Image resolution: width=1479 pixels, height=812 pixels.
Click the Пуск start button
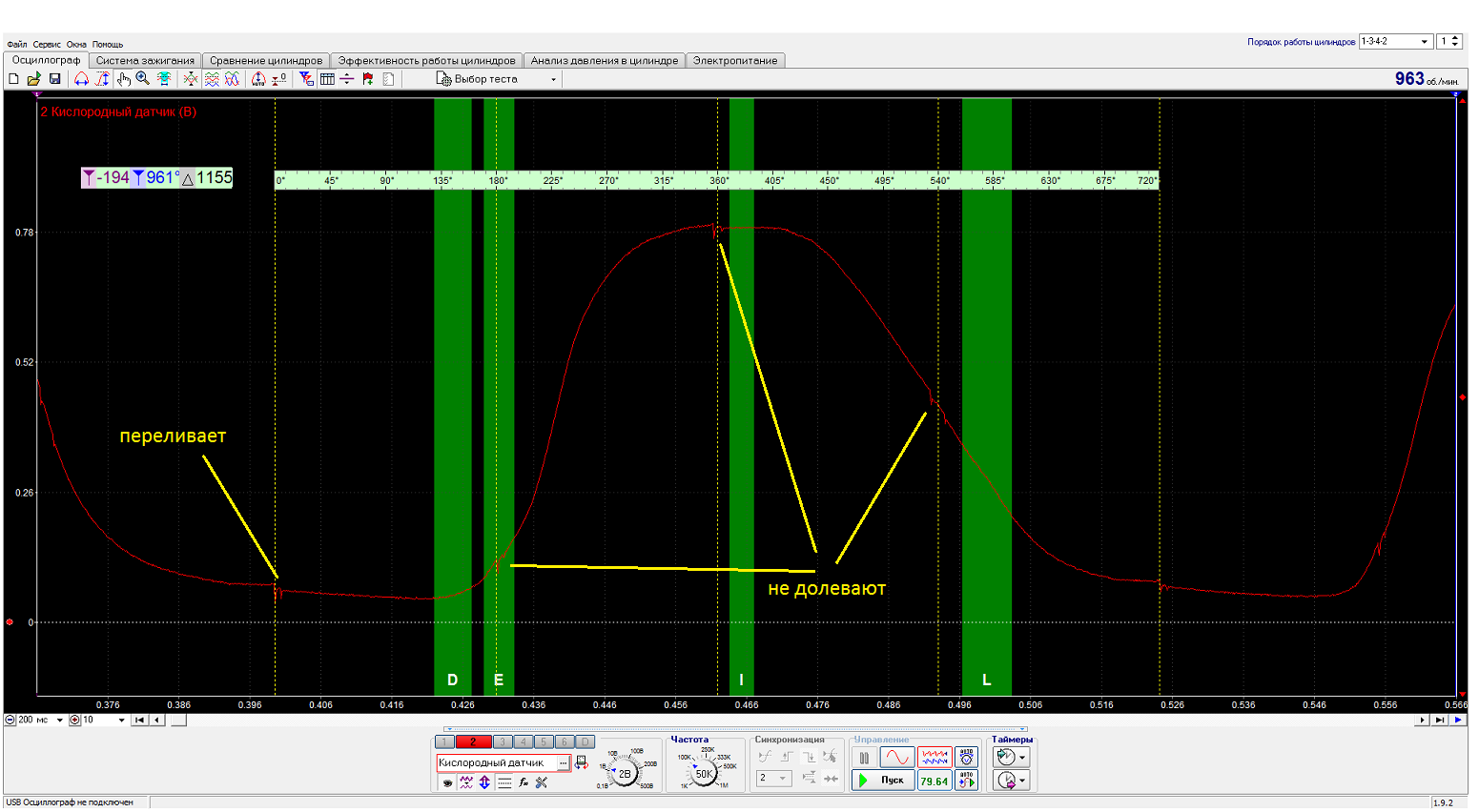coord(883,780)
